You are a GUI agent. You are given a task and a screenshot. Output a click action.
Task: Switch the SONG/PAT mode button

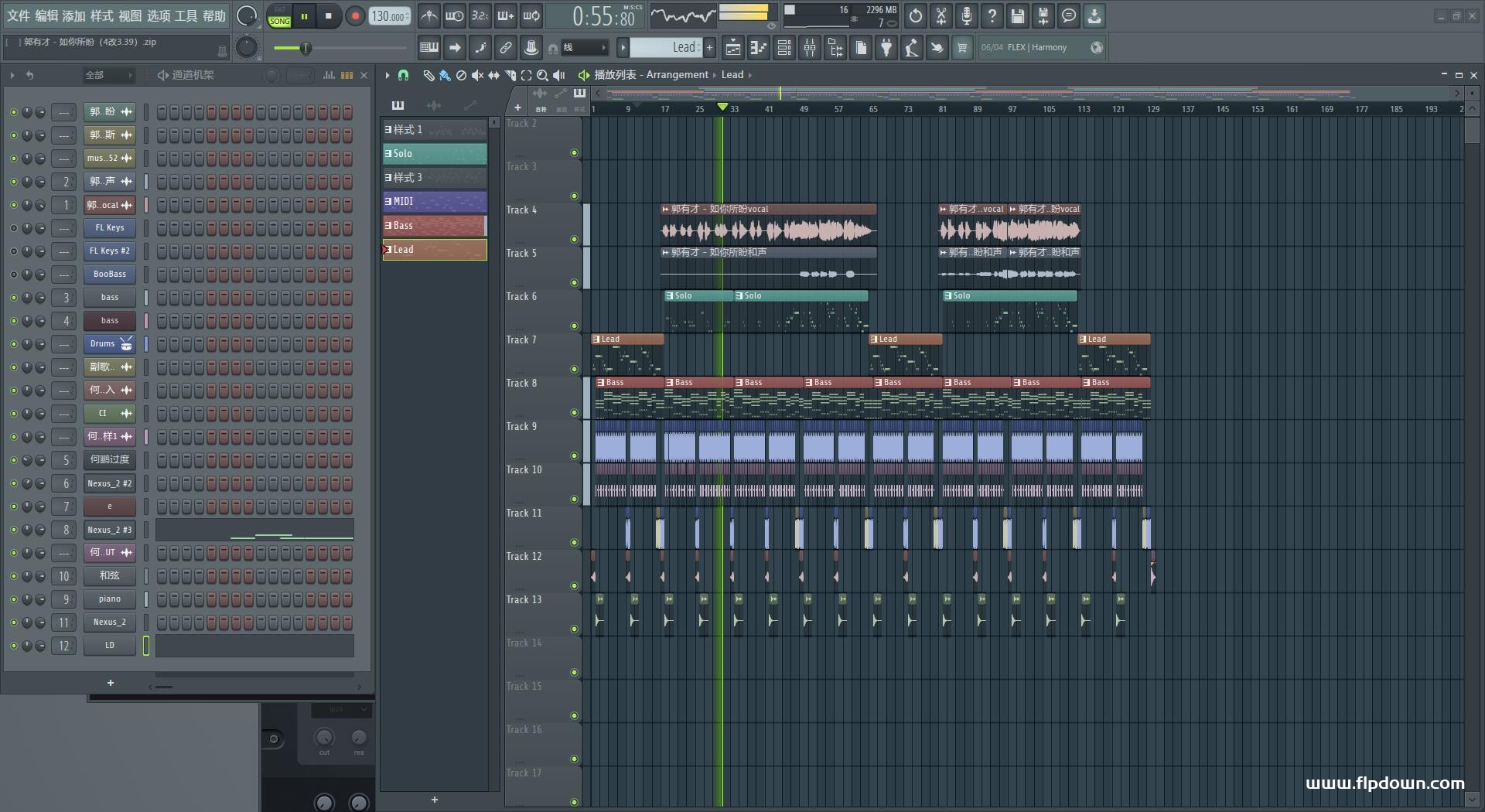(x=279, y=16)
